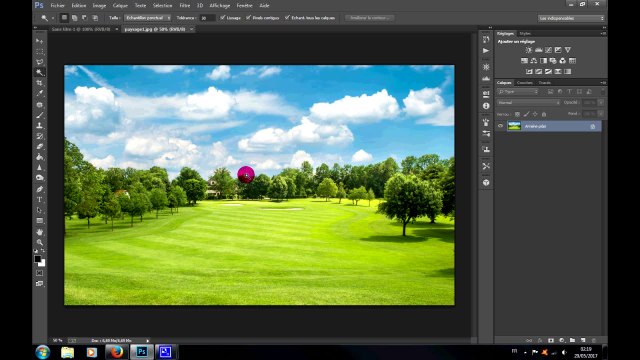640x360 pixels.
Task: Open the Echantillon ponctuel Taille dropdown
Action: click(x=148, y=18)
